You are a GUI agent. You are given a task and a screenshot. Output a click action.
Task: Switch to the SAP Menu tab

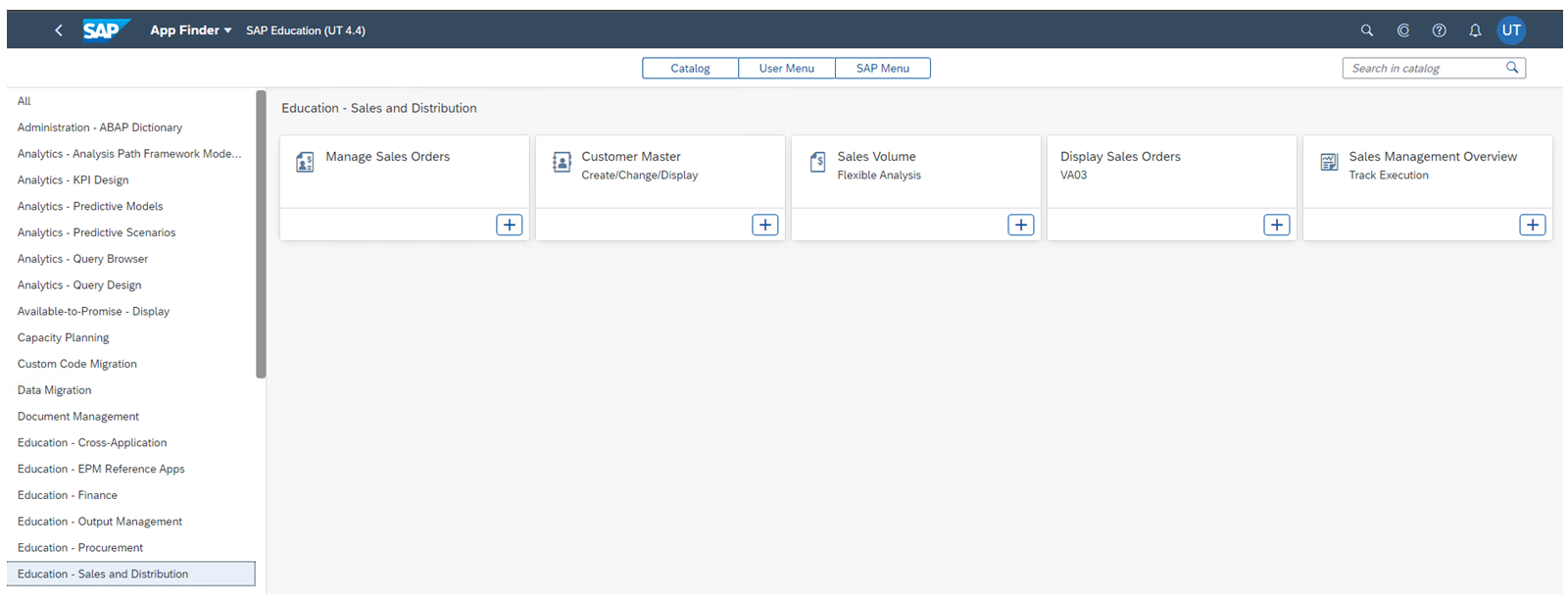point(883,68)
